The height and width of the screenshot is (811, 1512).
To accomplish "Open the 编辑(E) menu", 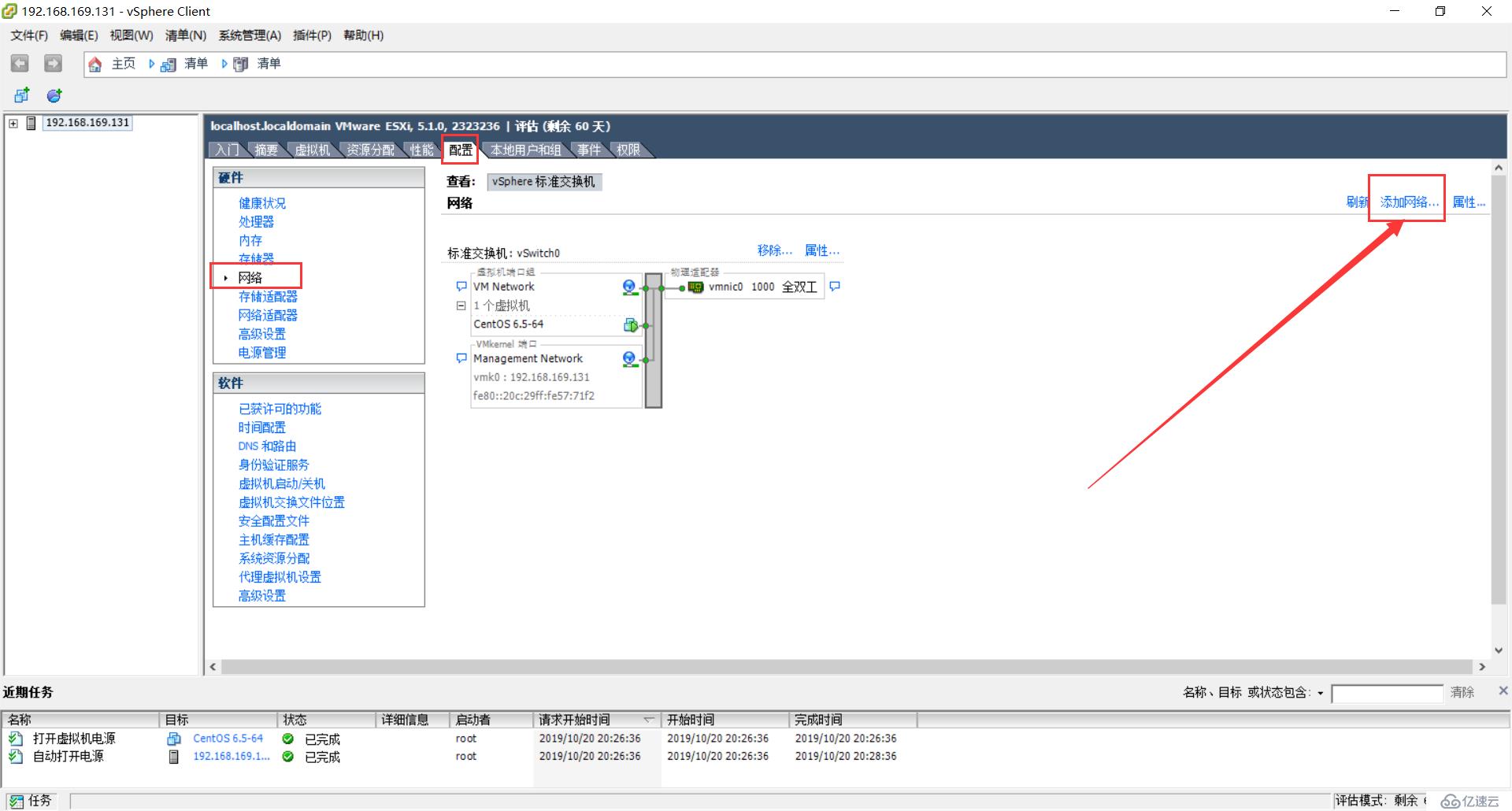I will click(79, 35).
